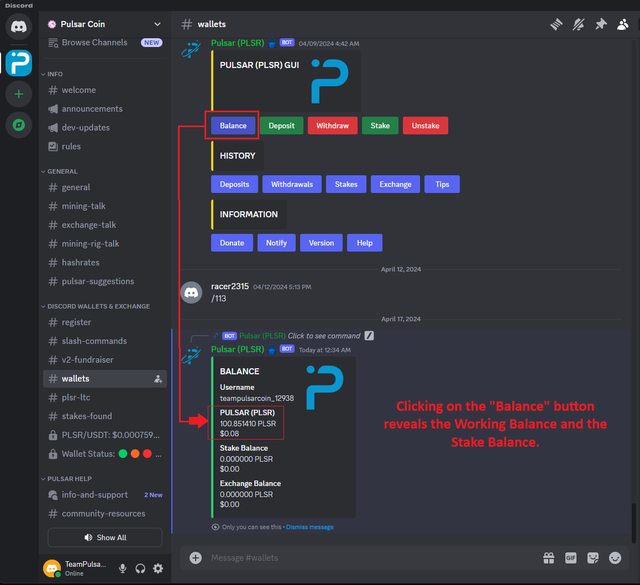The width and height of the screenshot is (640, 585).
Task: Click TeamPulsa user avatar in bottom panel
Action: tap(52, 568)
